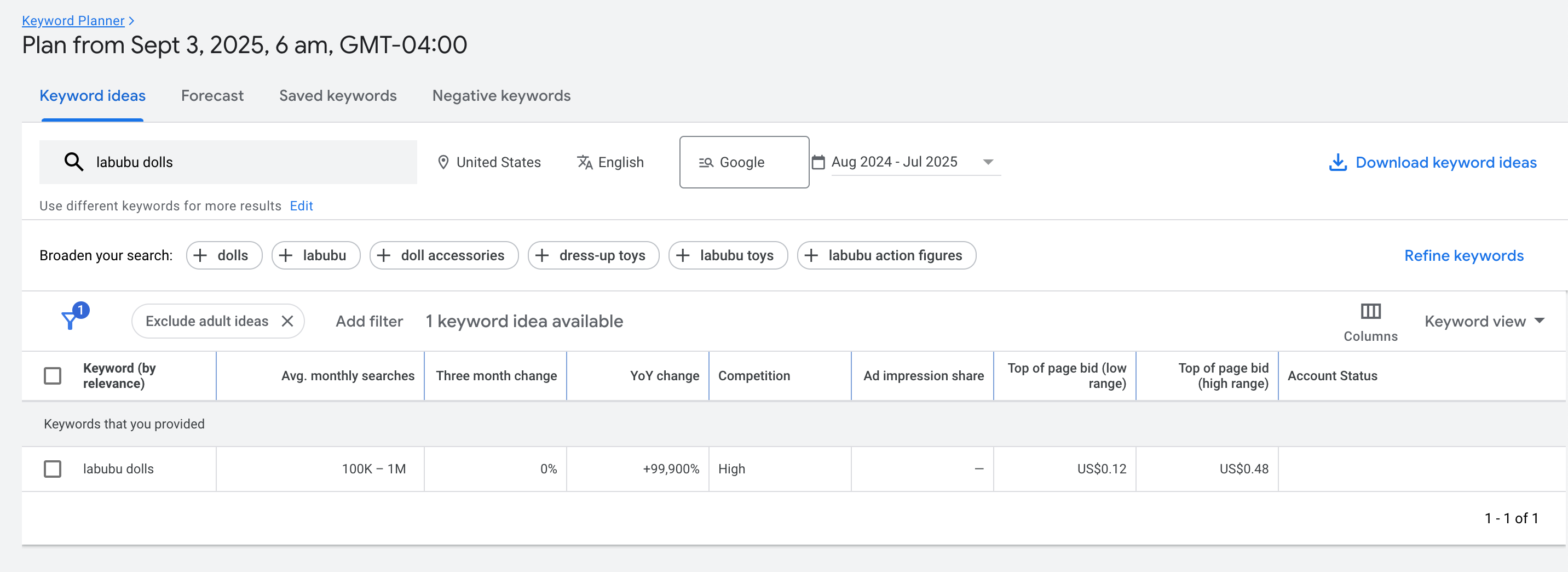Screen dimensions: 1568x572
Task: Click the 'US$0.48' bid value
Action: (1244, 469)
